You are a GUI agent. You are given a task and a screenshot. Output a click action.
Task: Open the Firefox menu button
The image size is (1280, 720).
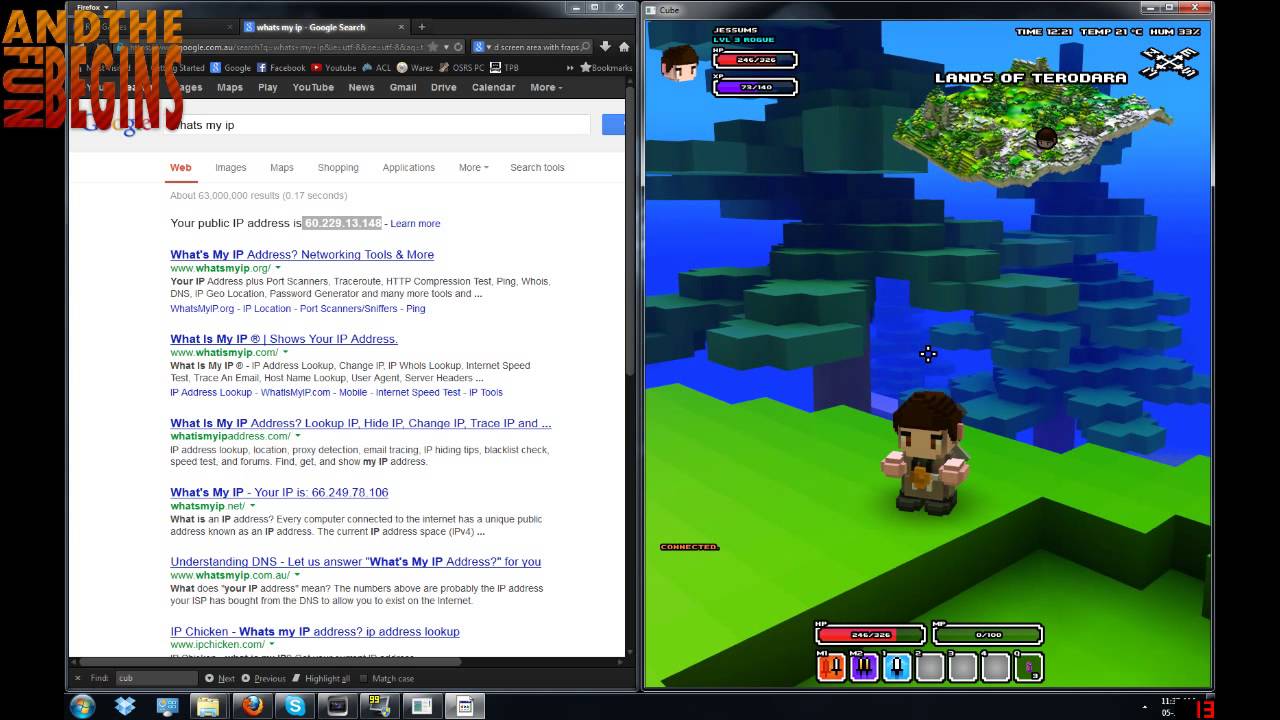92,7
